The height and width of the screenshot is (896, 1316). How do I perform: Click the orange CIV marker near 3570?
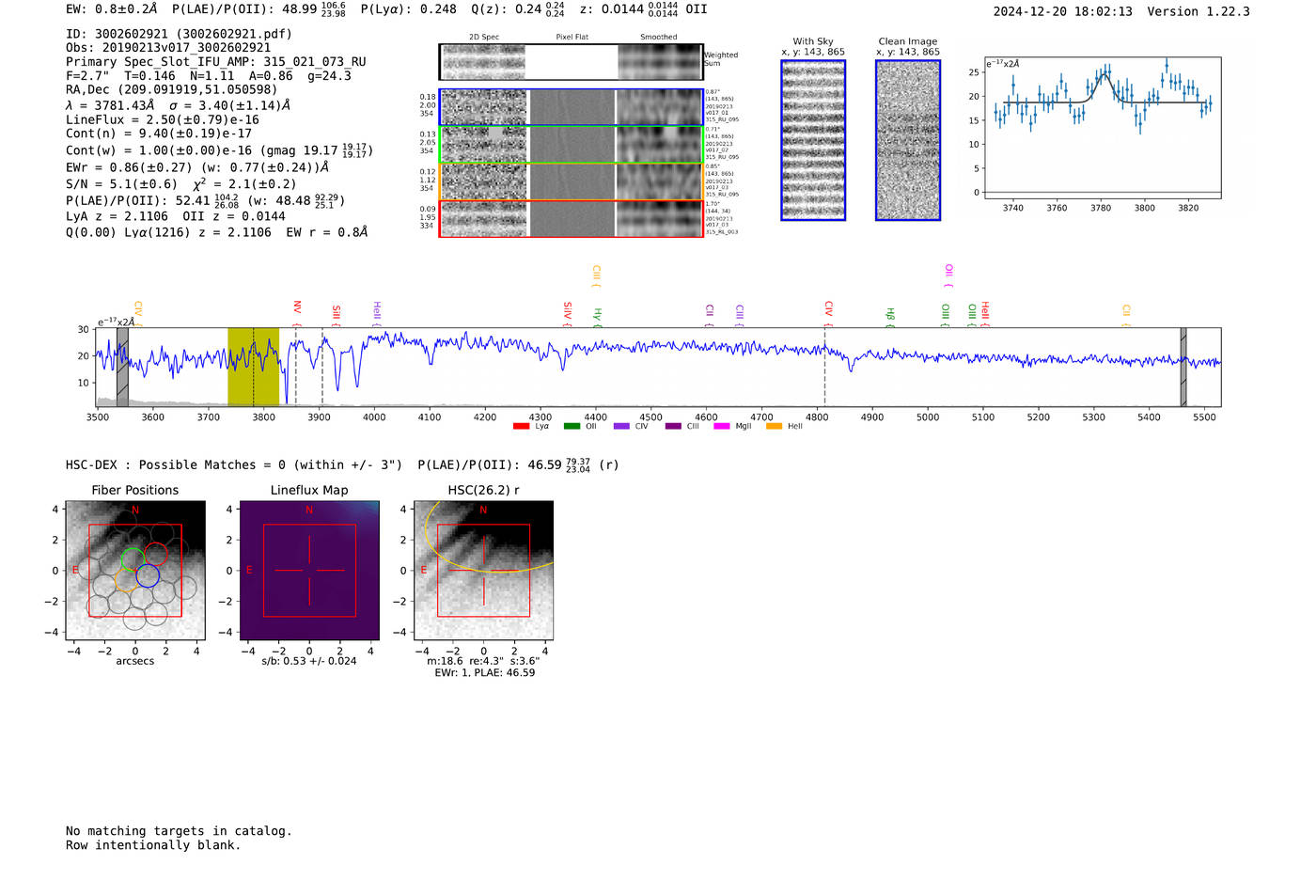tap(137, 312)
